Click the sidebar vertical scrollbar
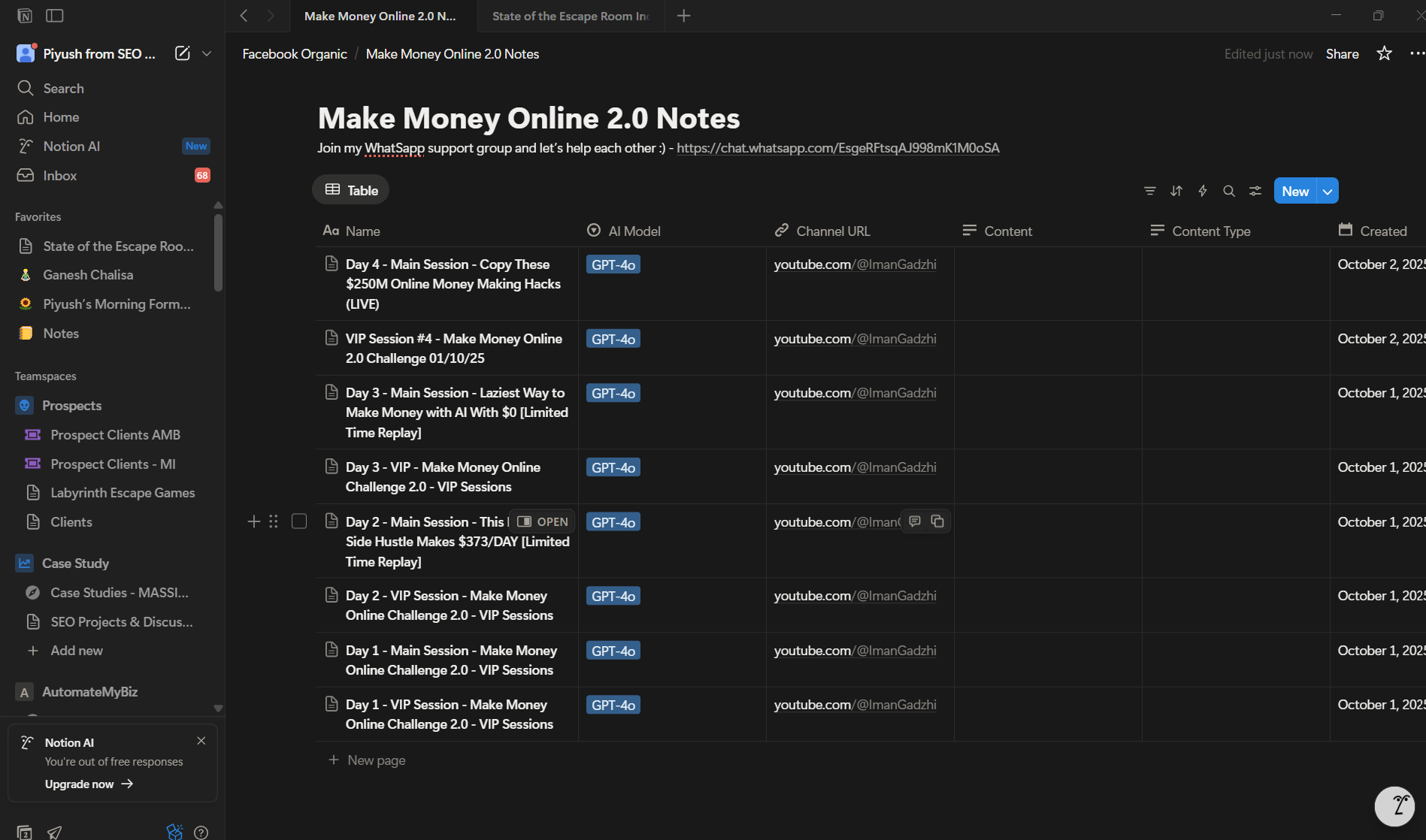This screenshot has width=1426, height=840. [218, 252]
